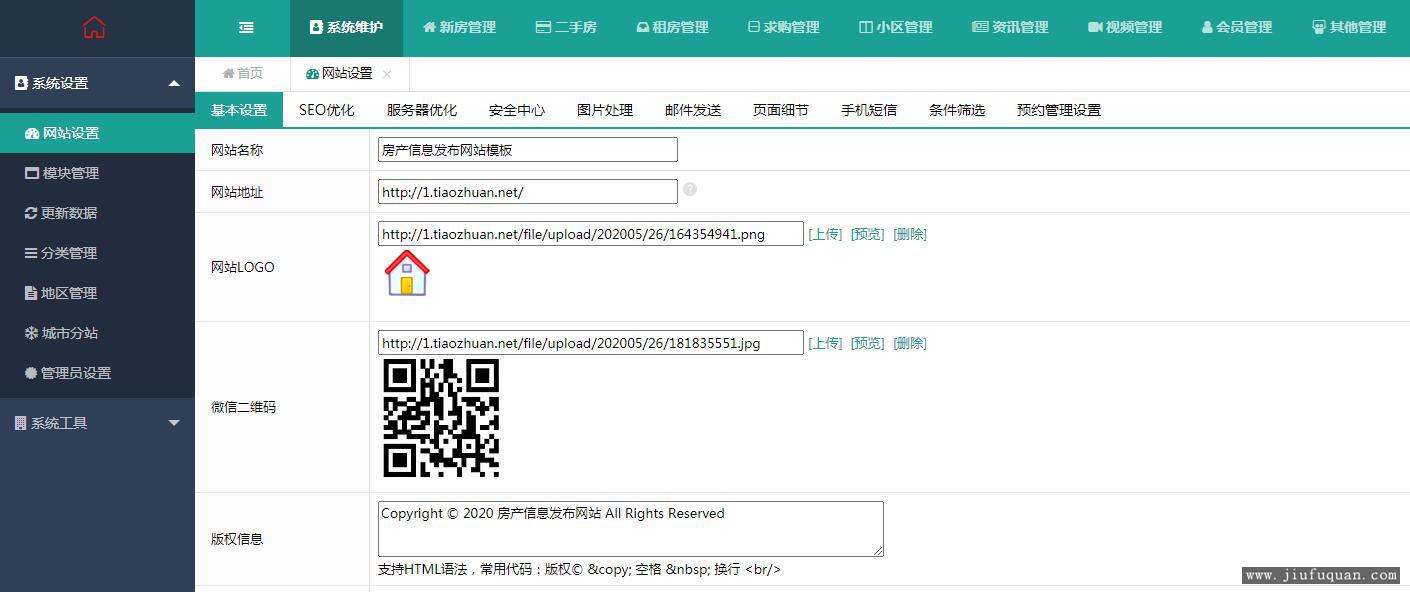Click the 版权信息 text area
Image resolution: width=1410 pixels, height=592 pixels.
(631, 529)
